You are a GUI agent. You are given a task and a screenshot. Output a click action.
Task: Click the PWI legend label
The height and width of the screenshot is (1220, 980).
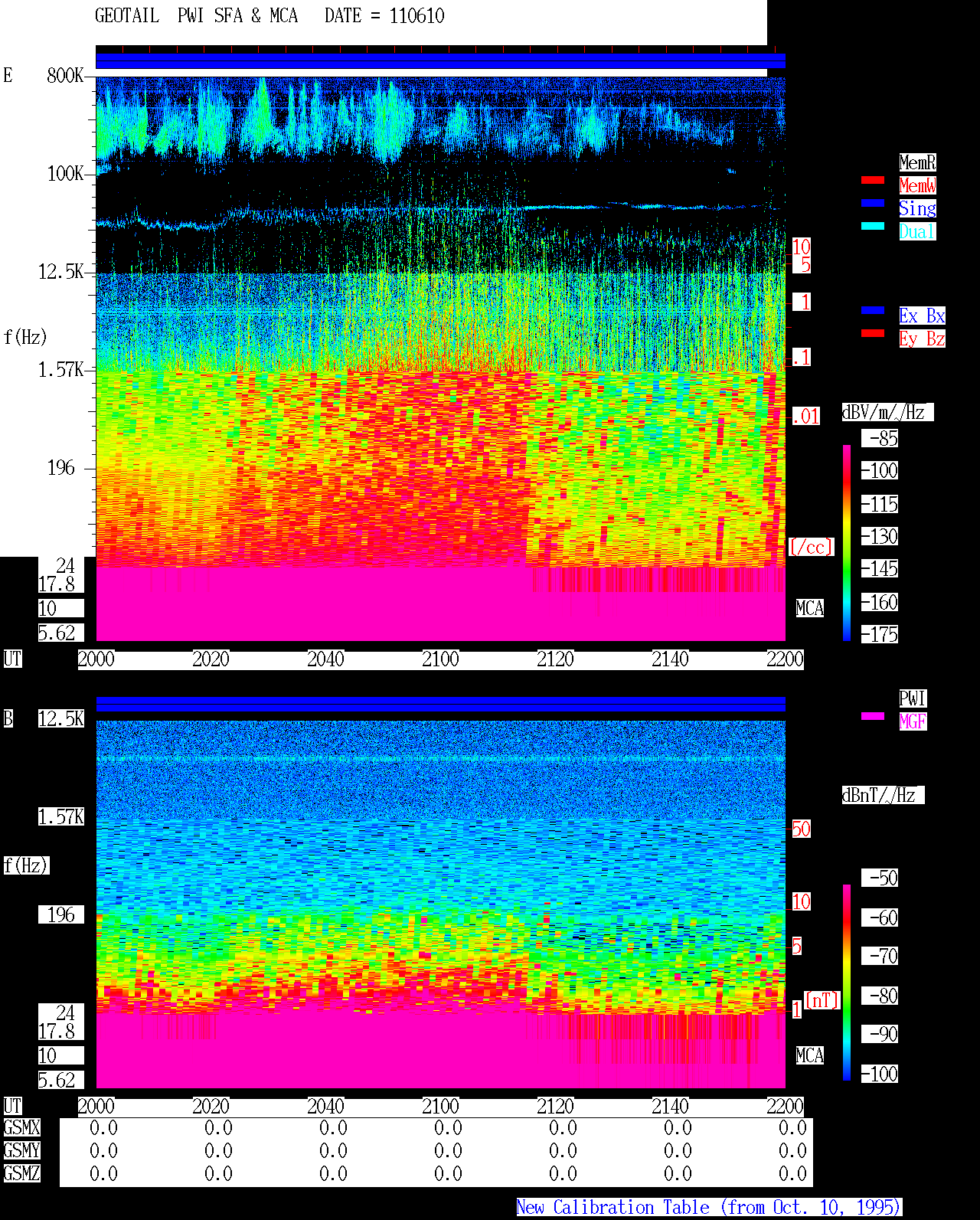913,698
